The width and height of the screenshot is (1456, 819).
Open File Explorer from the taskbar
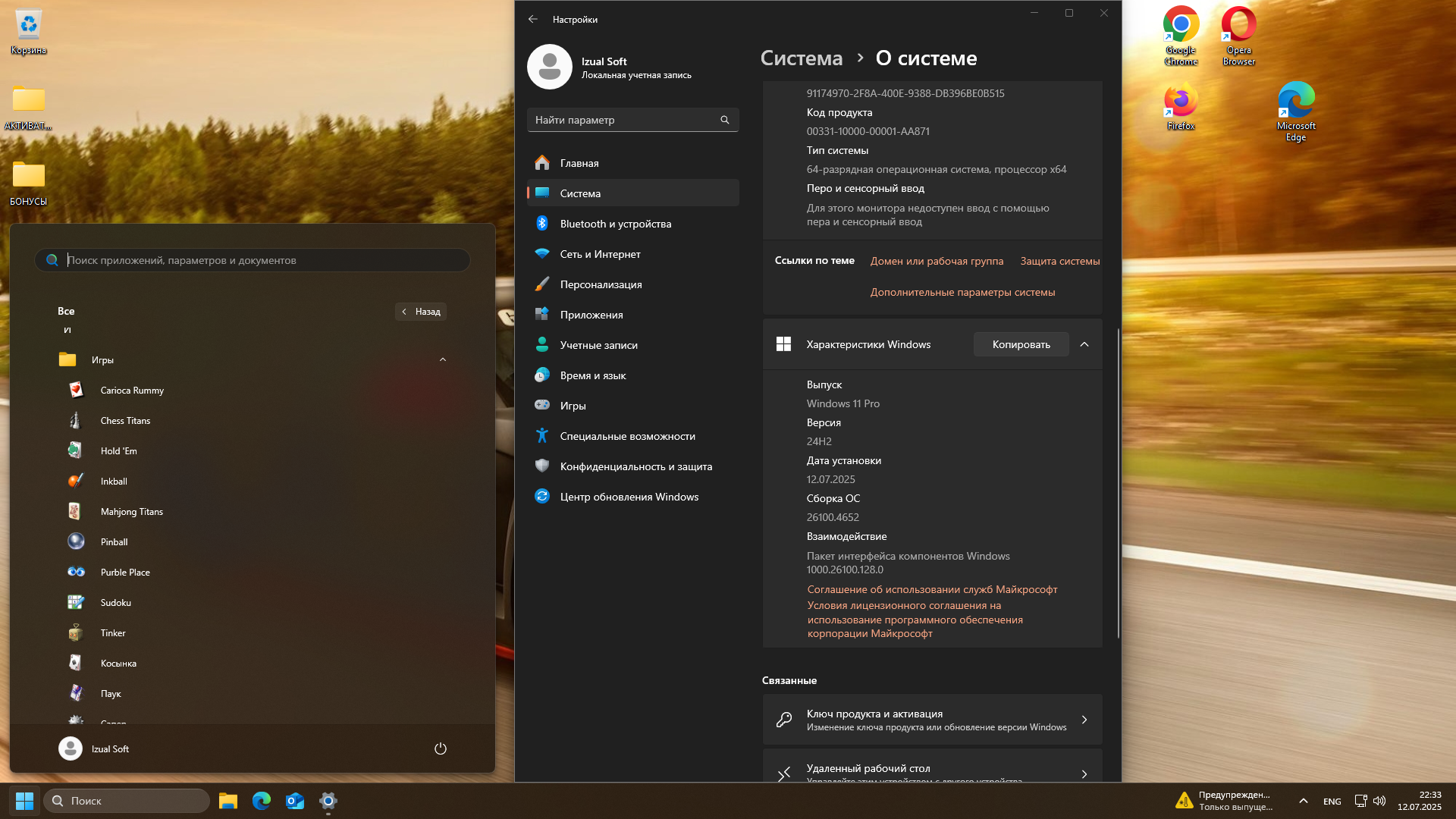click(x=228, y=801)
